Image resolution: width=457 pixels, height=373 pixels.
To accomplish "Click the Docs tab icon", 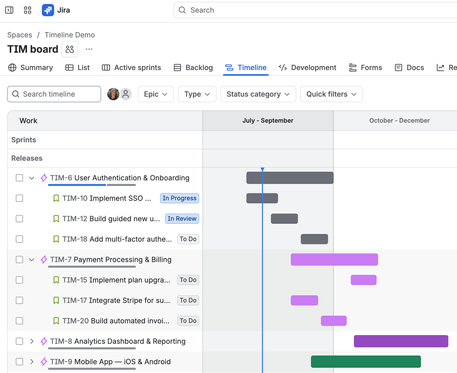I will pyautogui.click(x=398, y=68).
